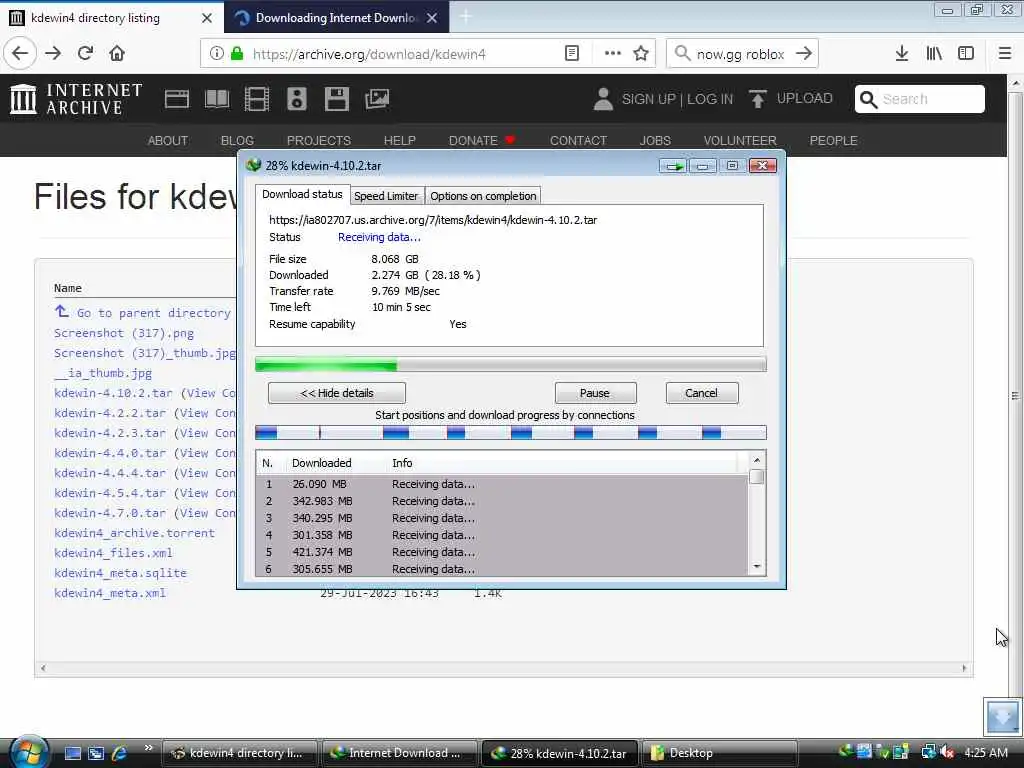Click the UPLOAD link

pos(805,99)
